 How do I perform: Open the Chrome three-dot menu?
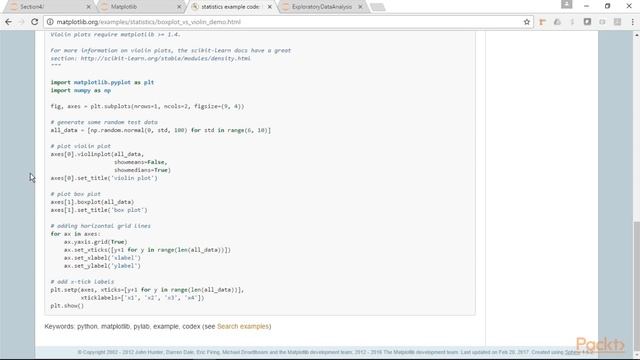click(632, 22)
